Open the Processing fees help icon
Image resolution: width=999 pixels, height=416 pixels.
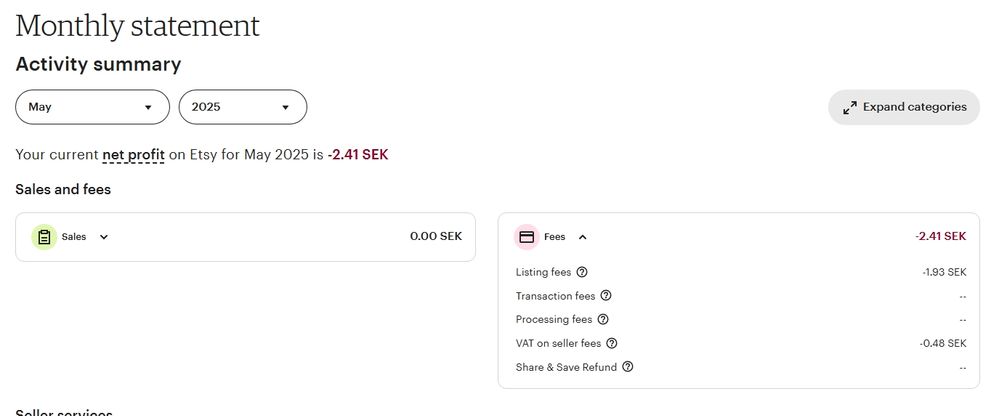603,320
